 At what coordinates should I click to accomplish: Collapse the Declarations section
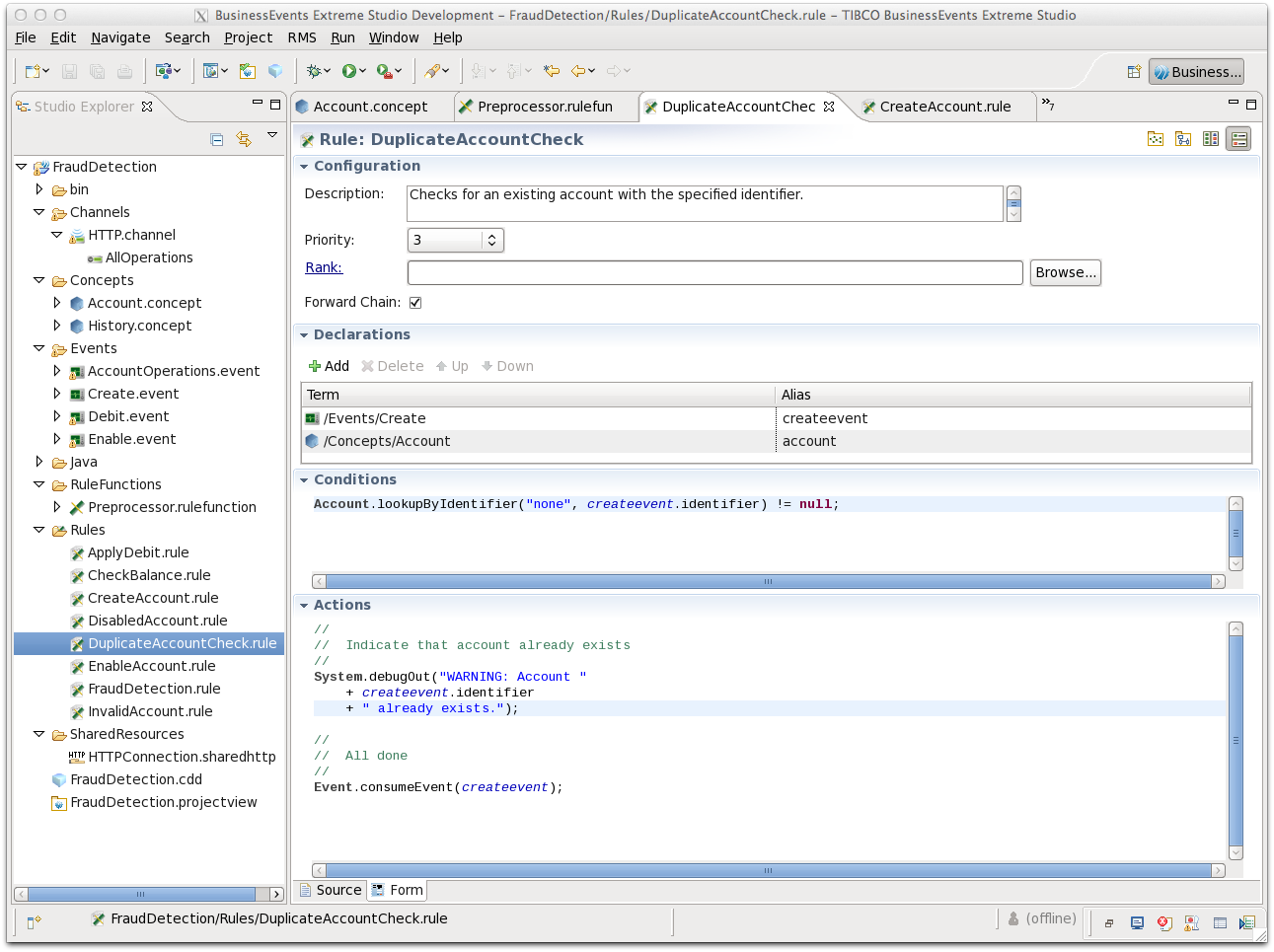[304, 335]
